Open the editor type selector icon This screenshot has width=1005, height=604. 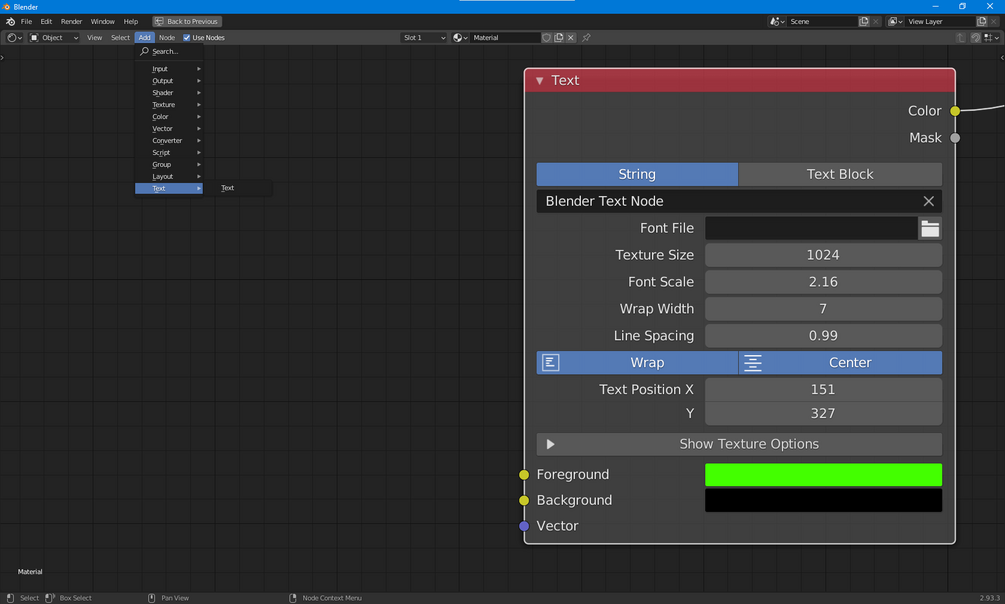14,38
